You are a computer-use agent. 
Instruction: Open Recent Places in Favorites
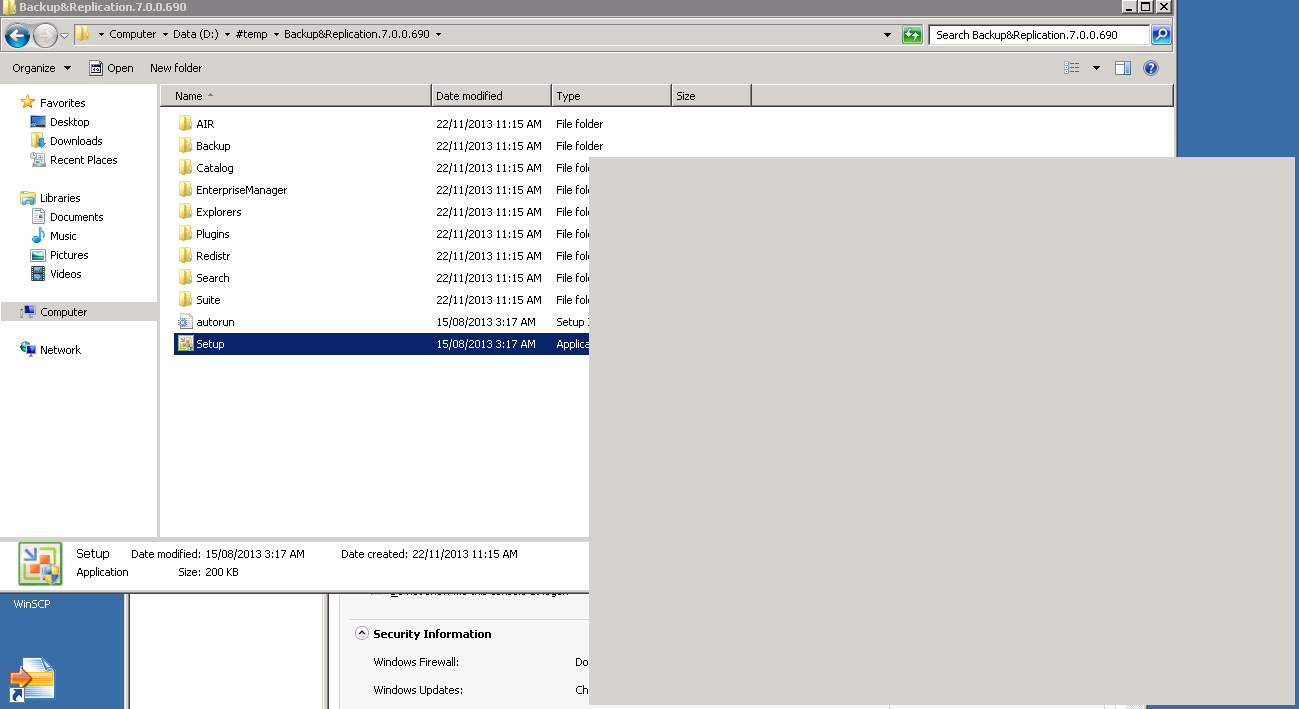[83, 160]
